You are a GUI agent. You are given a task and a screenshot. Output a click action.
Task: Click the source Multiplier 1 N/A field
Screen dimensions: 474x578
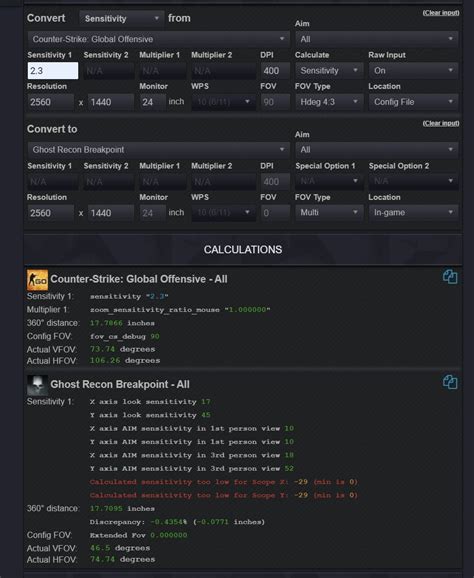click(163, 70)
